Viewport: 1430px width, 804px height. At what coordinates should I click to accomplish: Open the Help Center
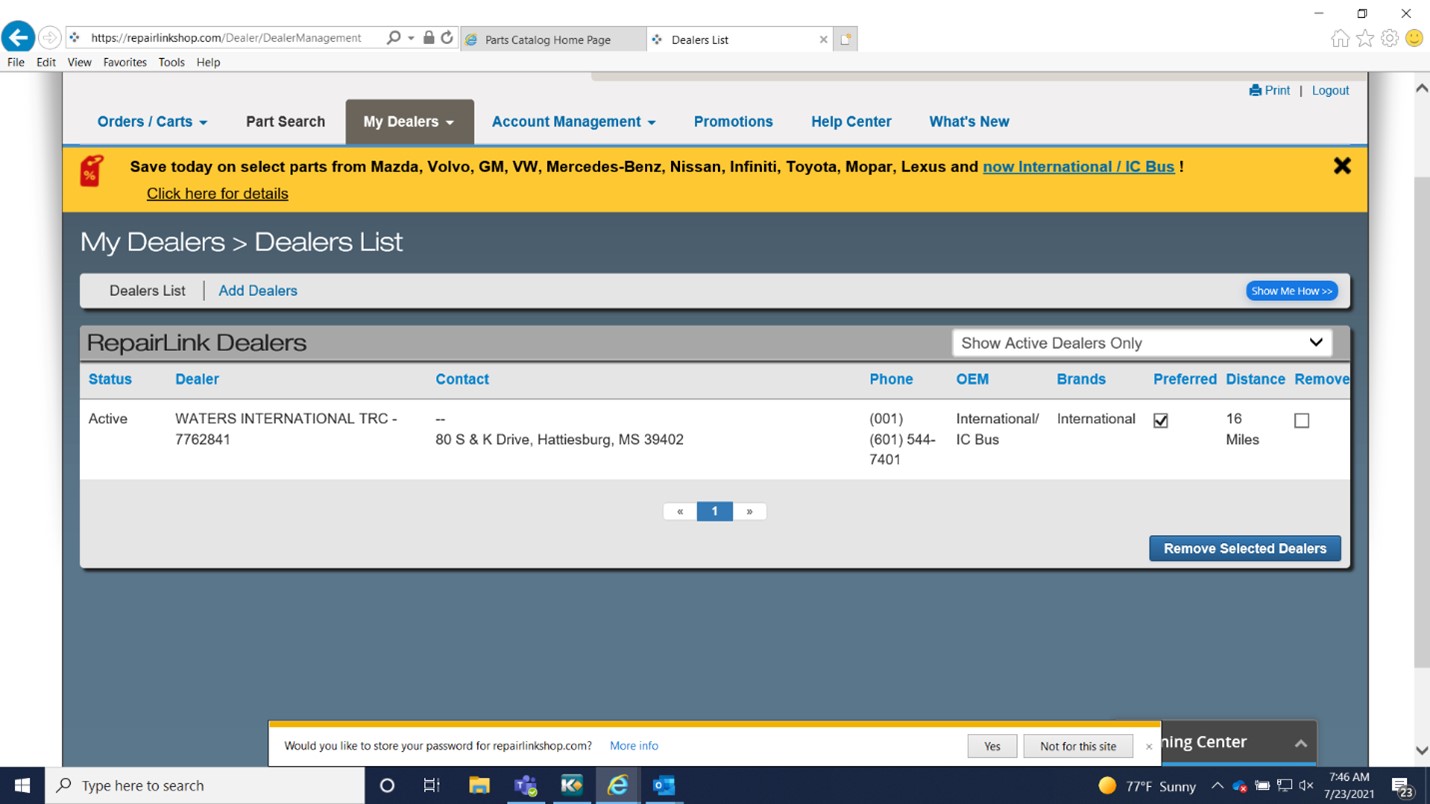[x=851, y=121]
